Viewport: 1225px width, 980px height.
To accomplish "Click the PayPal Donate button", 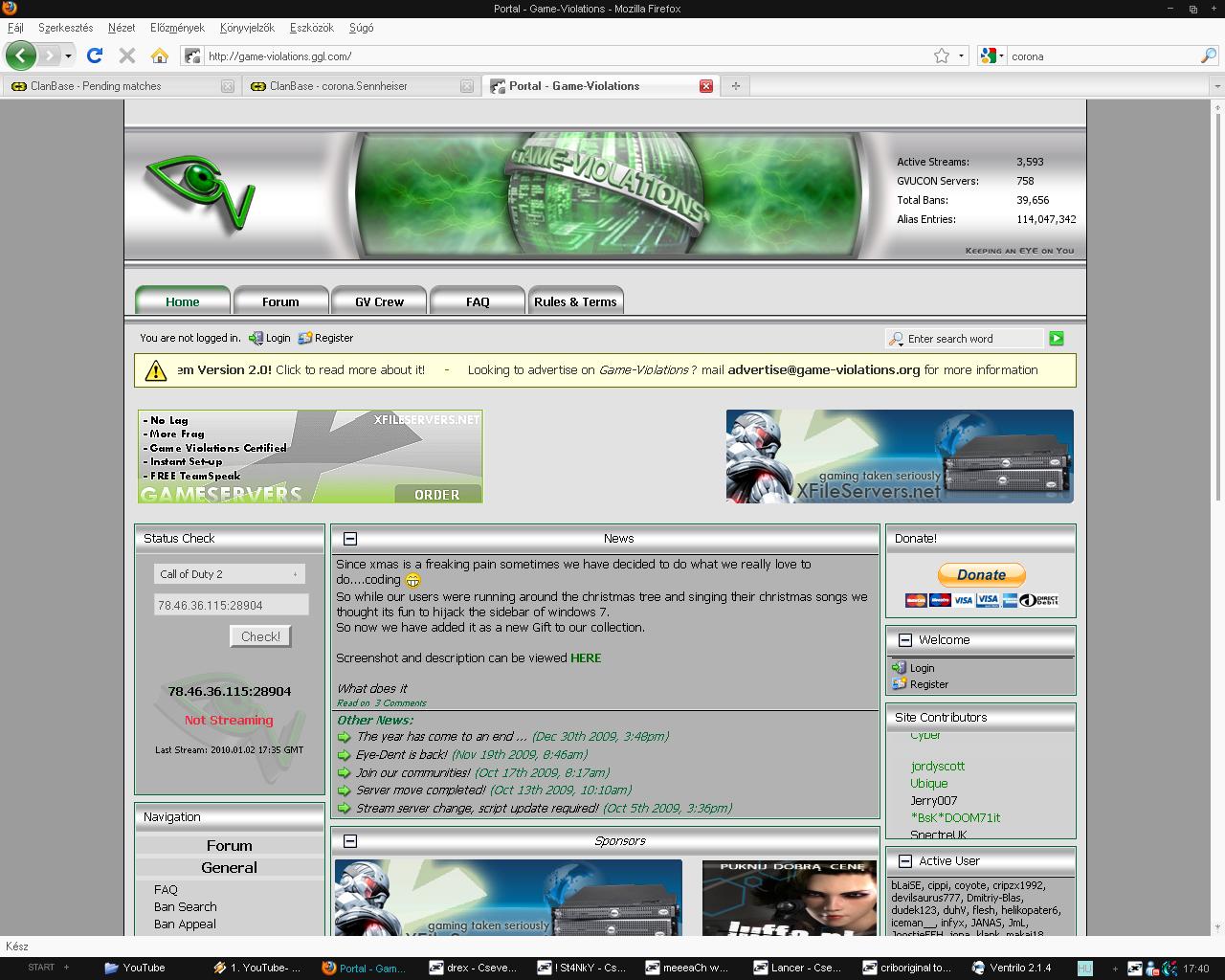I will 981,575.
